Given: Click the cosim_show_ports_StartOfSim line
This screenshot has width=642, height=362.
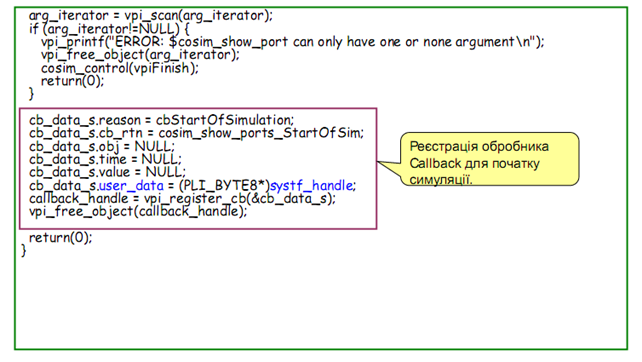Looking at the screenshot, I should click(x=196, y=133).
